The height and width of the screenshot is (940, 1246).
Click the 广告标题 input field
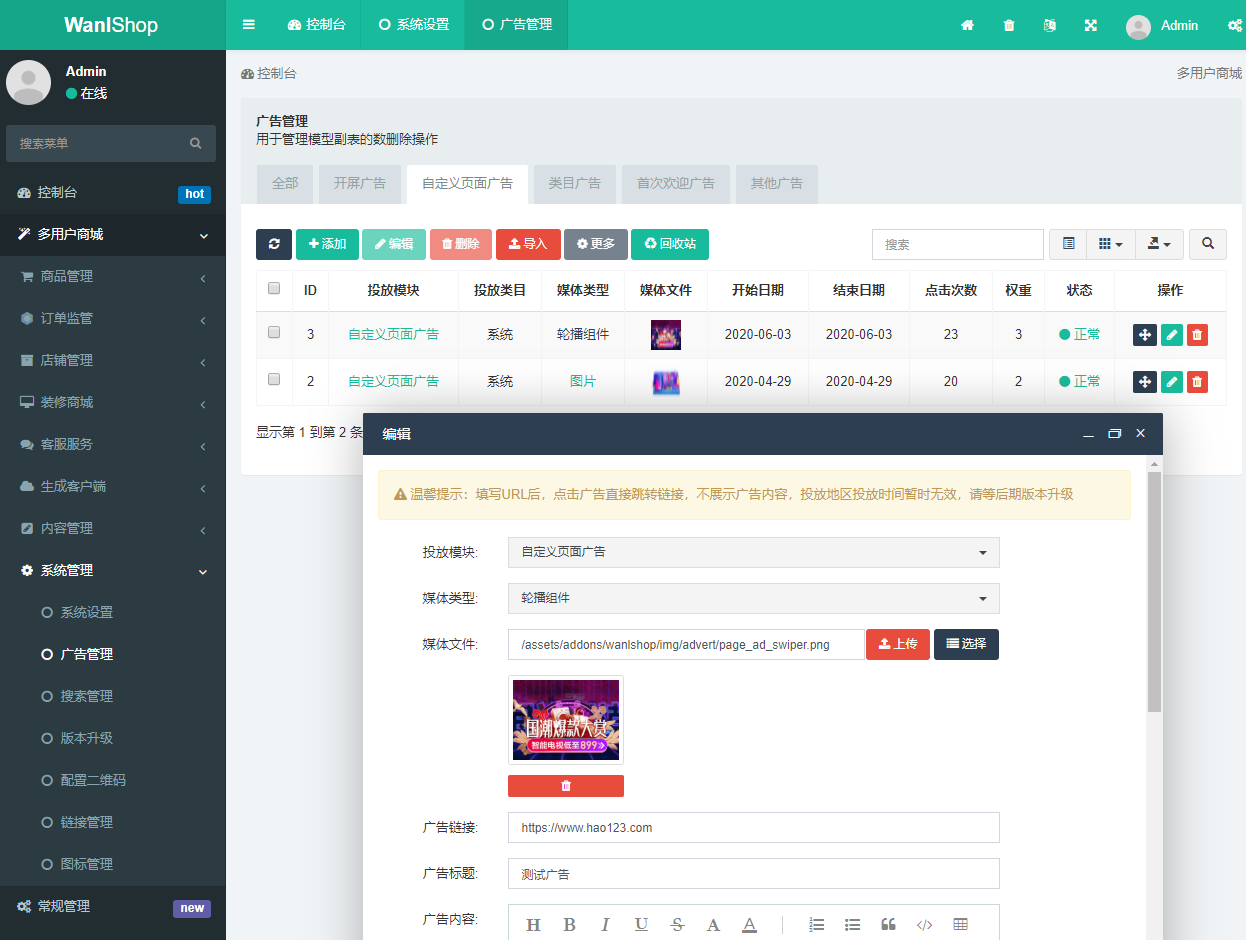click(754, 873)
